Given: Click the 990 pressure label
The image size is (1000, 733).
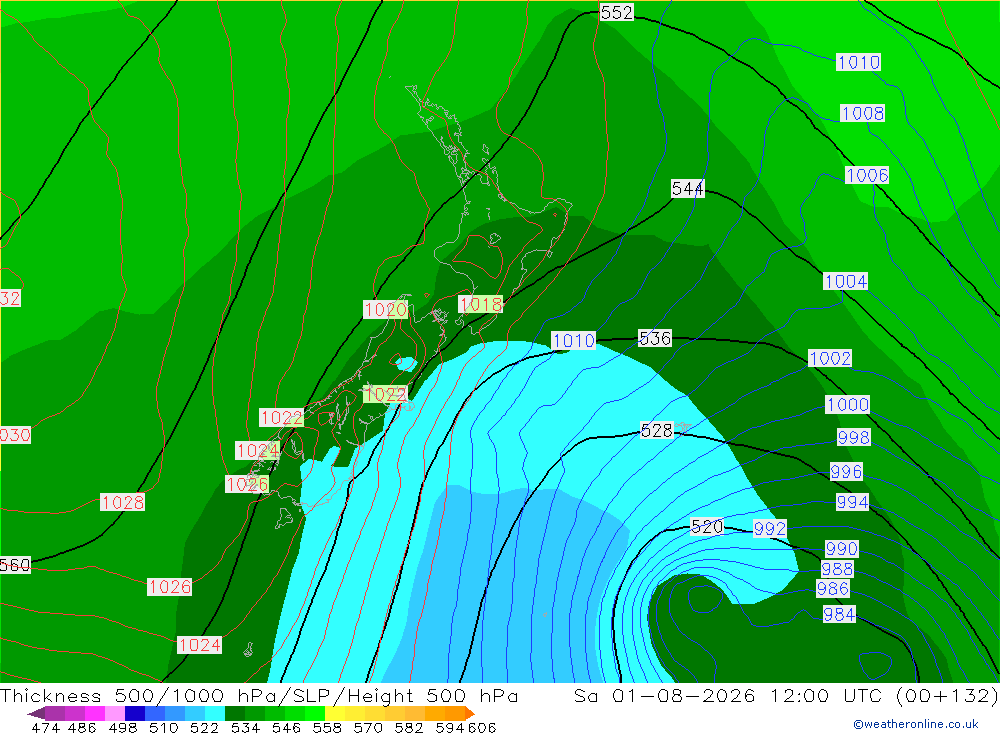Looking at the screenshot, I should 842,549.
